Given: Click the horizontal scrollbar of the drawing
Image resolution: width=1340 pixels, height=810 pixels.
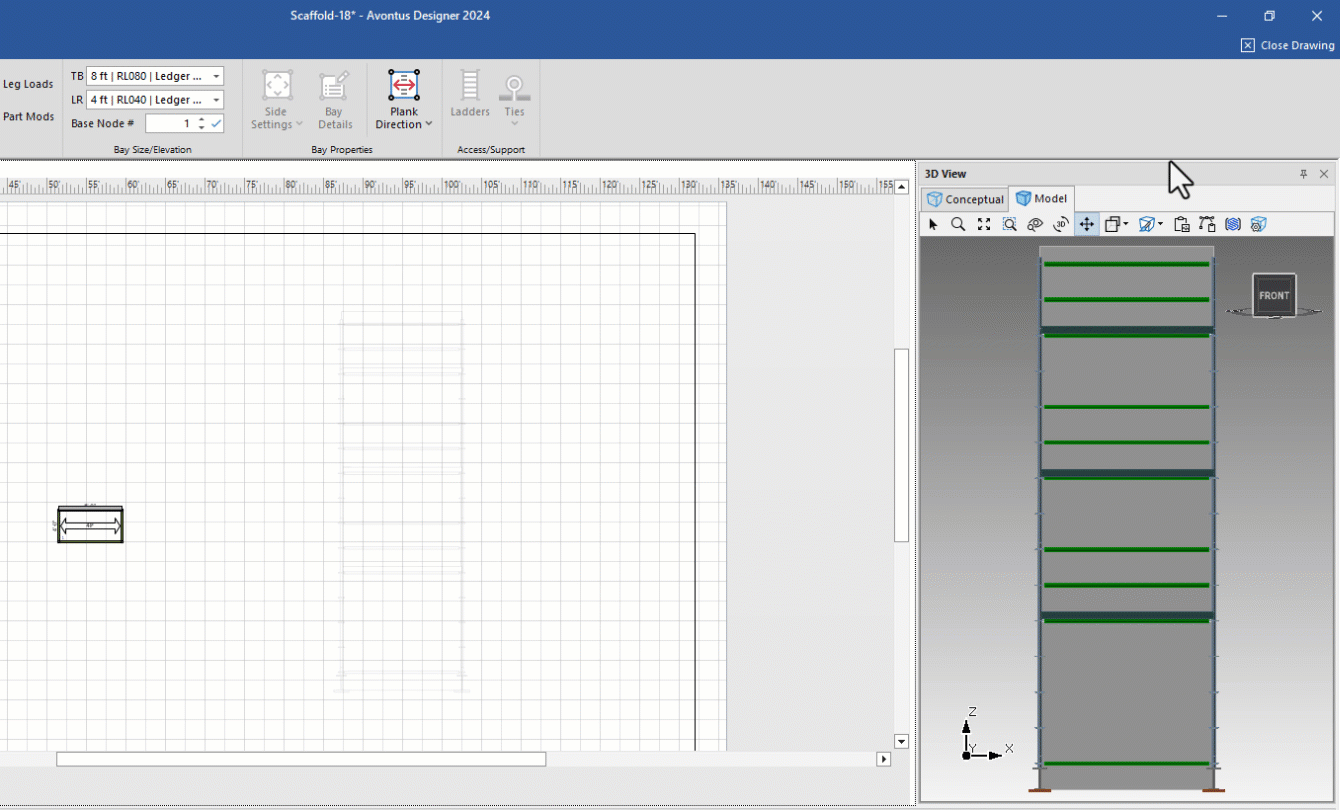Looking at the screenshot, I should click(300, 759).
